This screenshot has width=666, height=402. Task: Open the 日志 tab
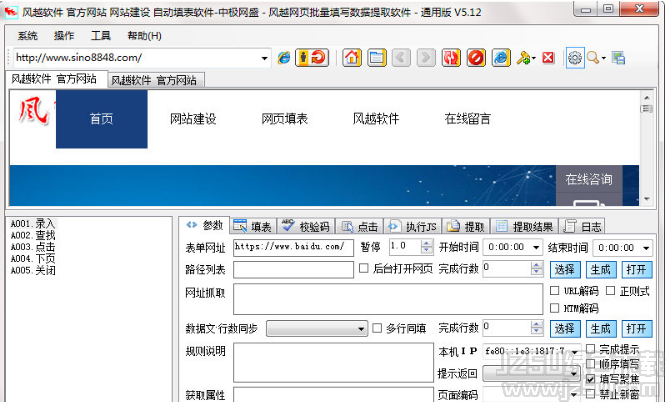(582, 226)
